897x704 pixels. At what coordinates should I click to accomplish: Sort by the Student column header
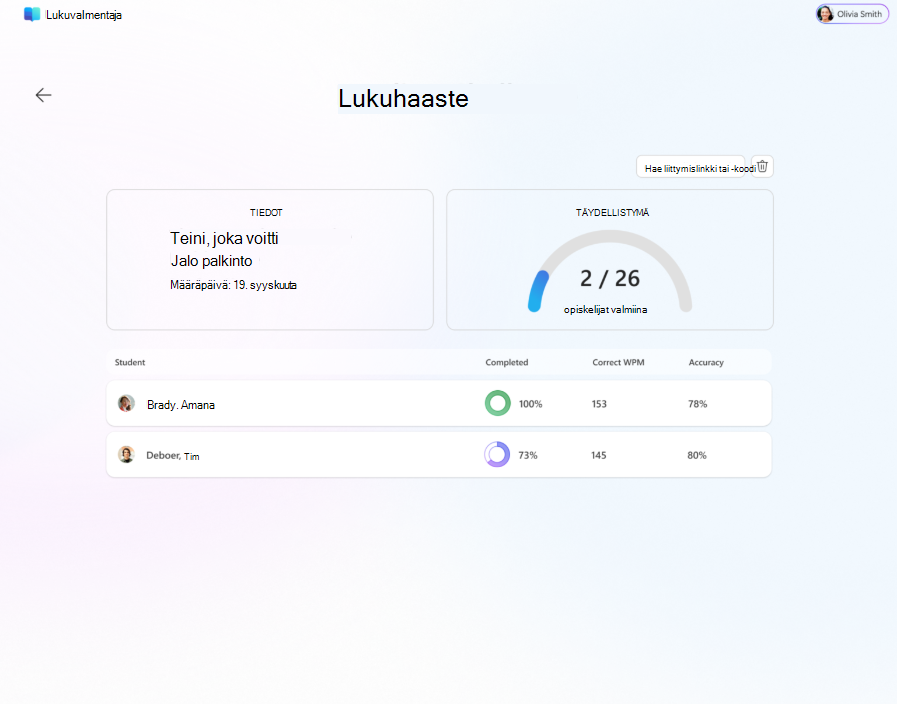tap(130, 362)
